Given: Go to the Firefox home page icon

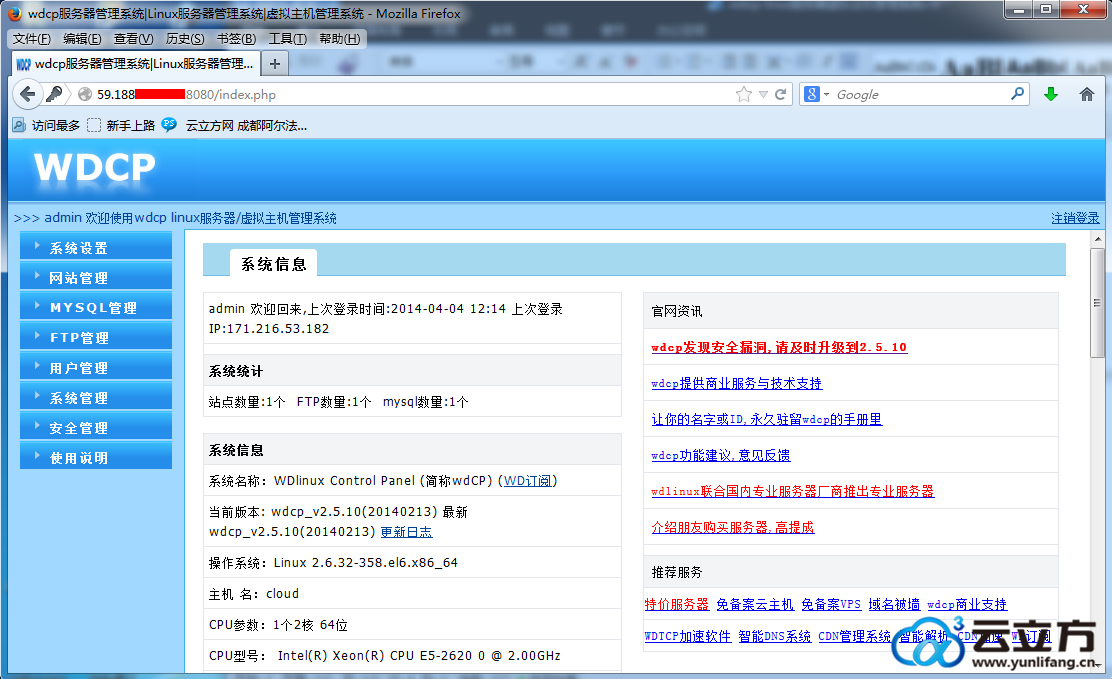Looking at the screenshot, I should 1086,94.
